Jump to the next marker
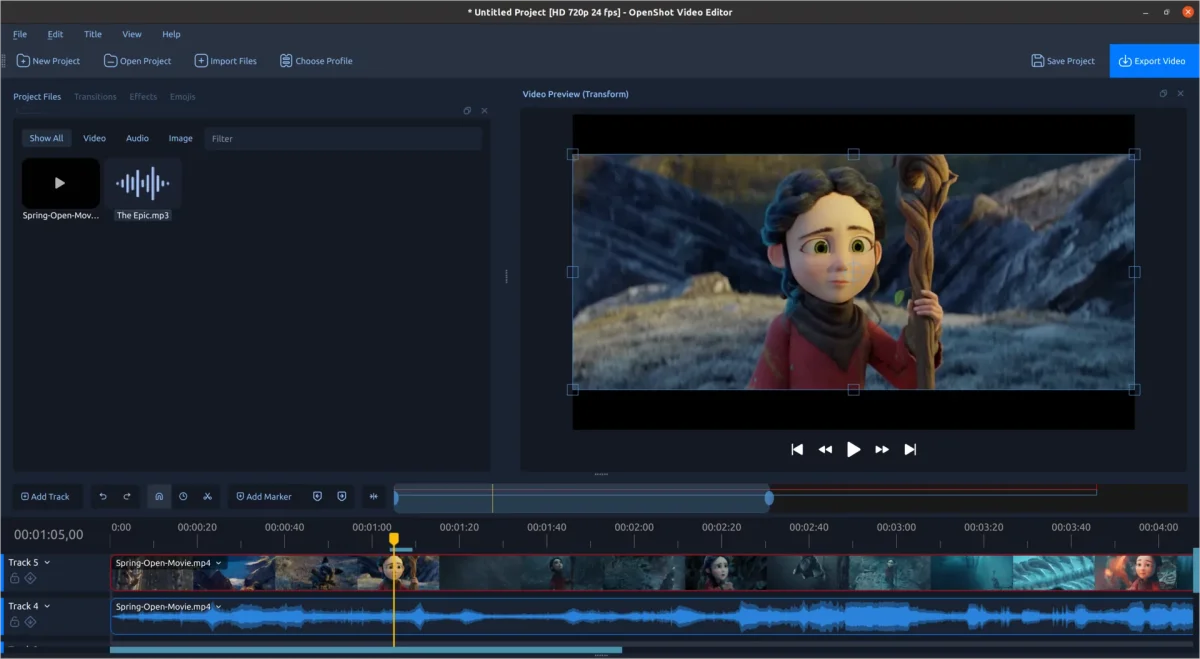Image resolution: width=1200 pixels, height=659 pixels. click(342, 496)
